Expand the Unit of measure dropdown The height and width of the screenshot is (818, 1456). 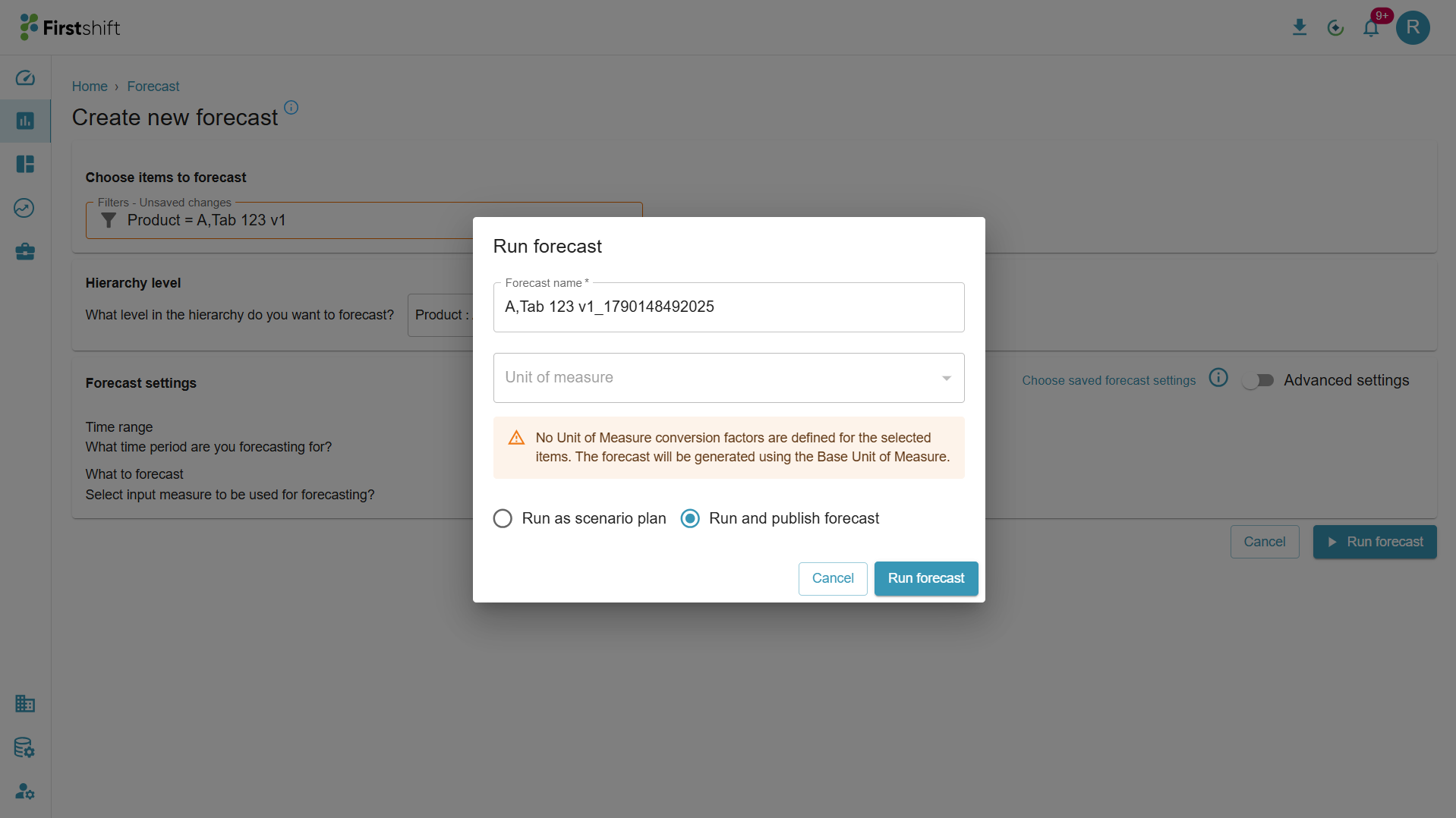click(729, 378)
